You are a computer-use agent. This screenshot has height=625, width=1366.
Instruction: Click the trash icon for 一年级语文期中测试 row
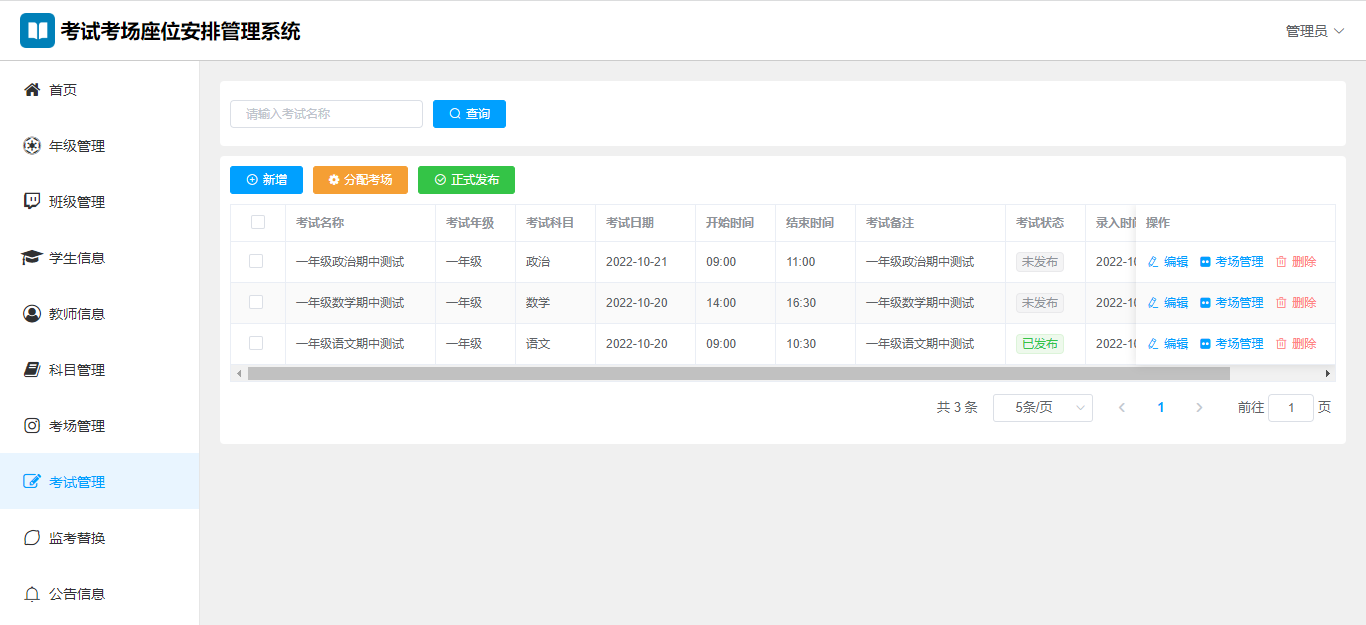tap(1281, 344)
